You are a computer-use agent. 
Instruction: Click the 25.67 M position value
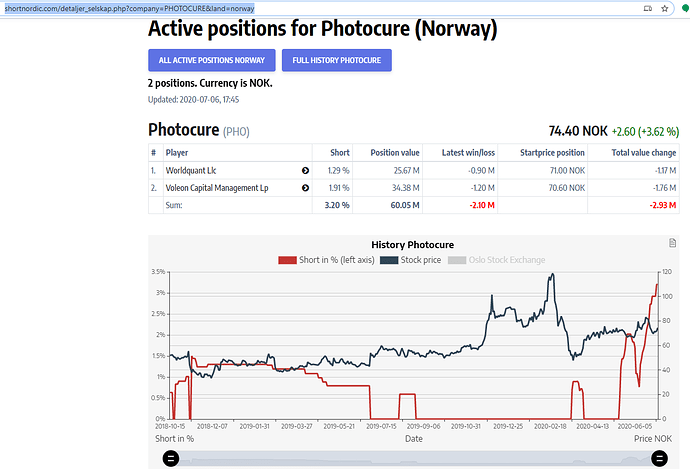point(406,171)
